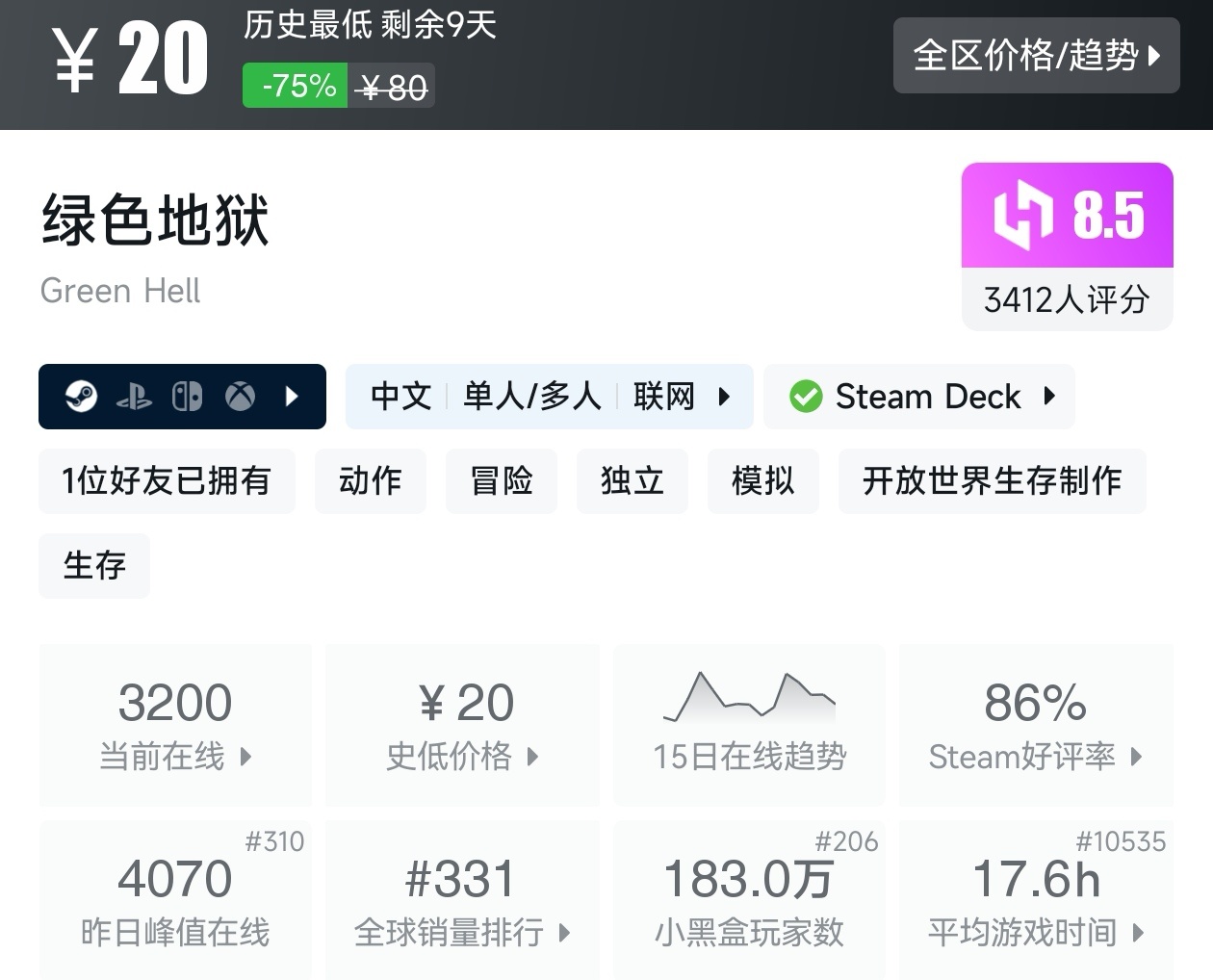Click the Nintendo Switch platform icon
This screenshot has width=1213, height=980.
point(187,397)
